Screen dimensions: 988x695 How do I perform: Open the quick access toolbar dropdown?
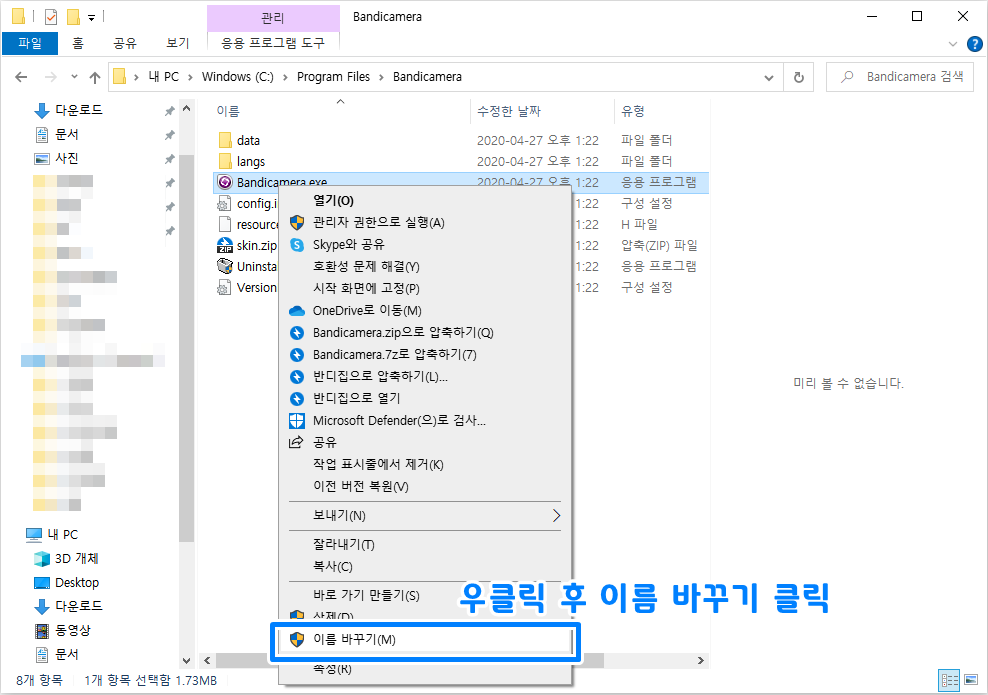(x=91, y=18)
